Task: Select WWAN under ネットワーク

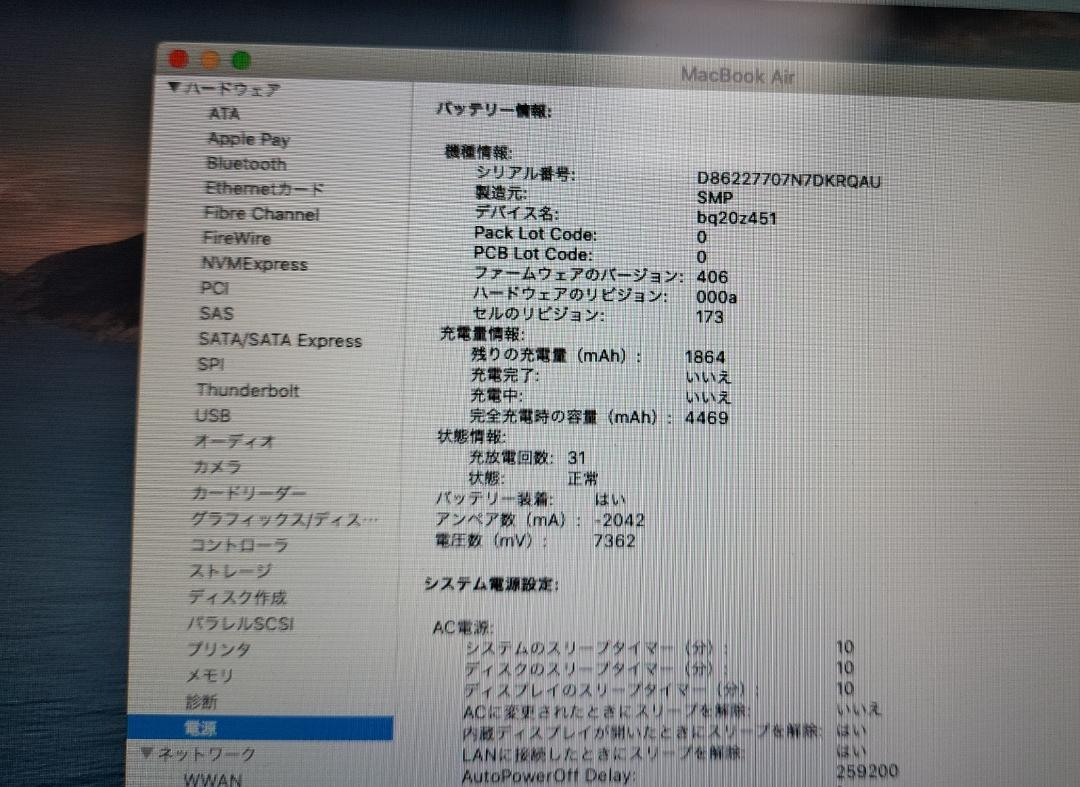Action: [x=212, y=779]
